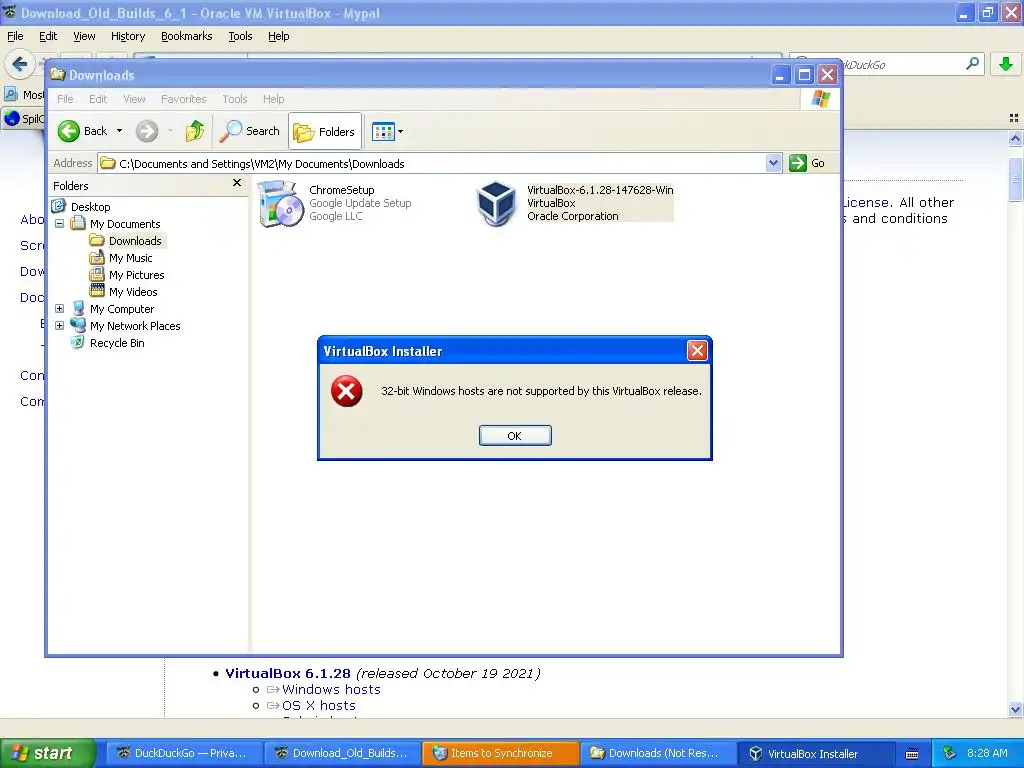
Task: Open the Windows hosts download link
Action: click(331, 690)
